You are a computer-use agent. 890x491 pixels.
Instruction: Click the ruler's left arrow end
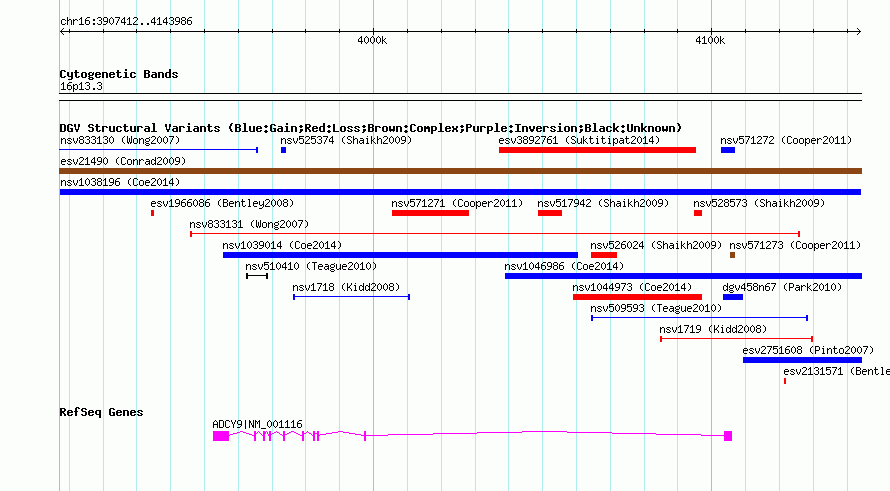pyautogui.click(x=62, y=32)
